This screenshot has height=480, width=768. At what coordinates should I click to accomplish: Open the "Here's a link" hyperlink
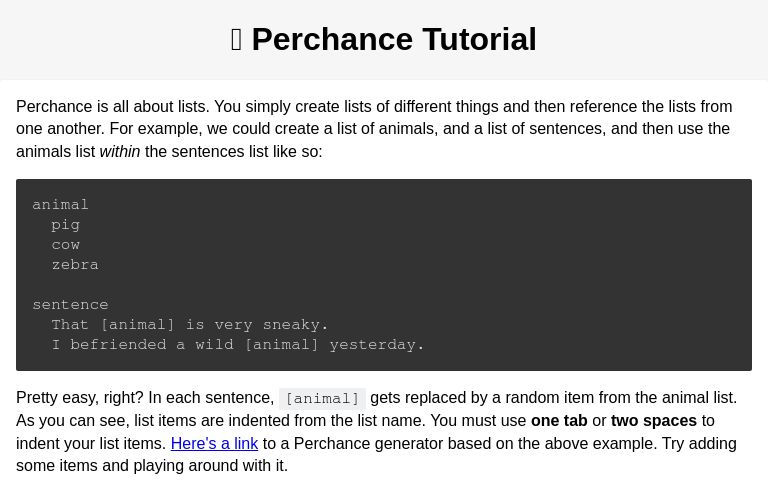coord(214,443)
